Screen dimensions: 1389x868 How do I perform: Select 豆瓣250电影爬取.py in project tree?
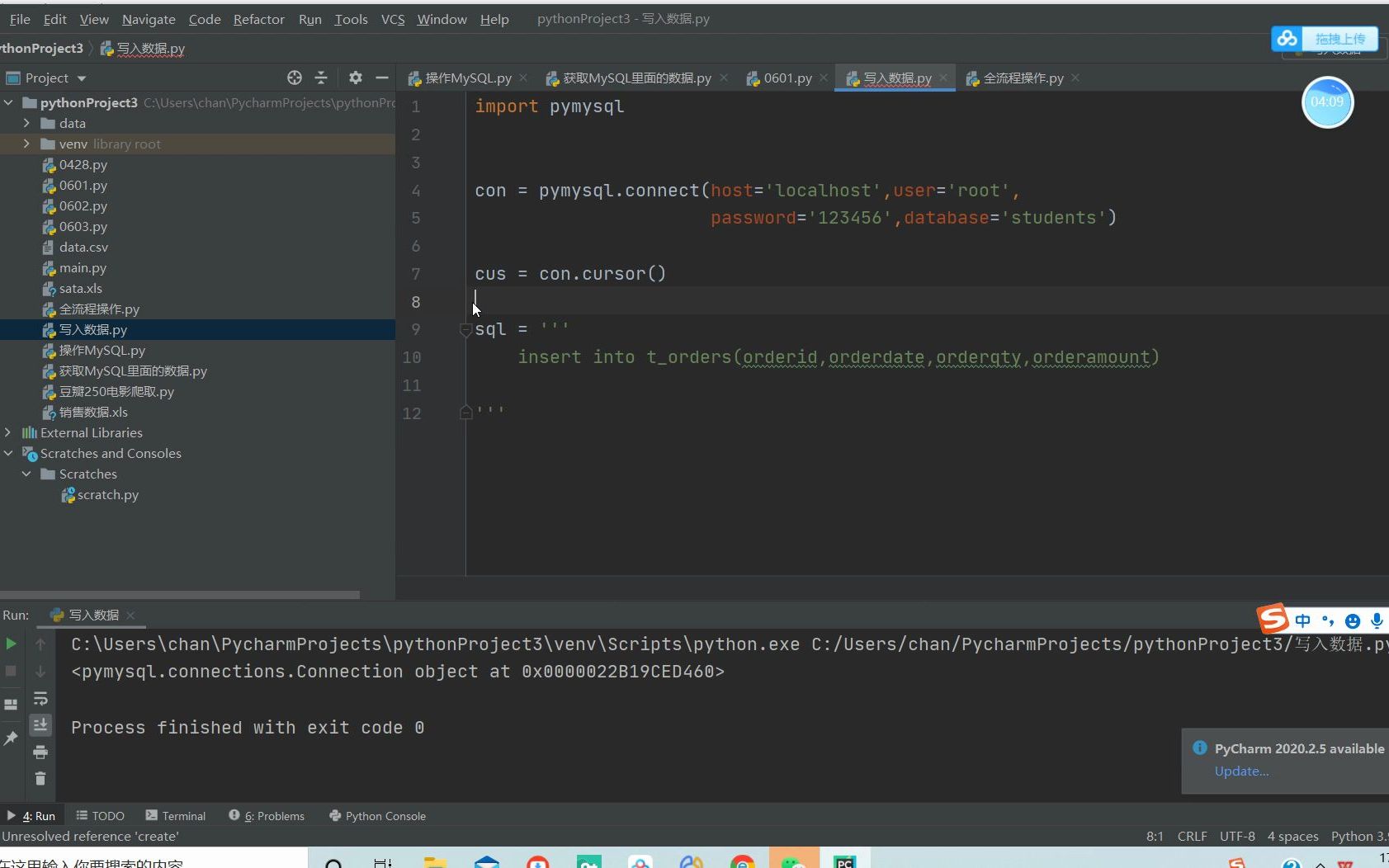click(x=116, y=391)
